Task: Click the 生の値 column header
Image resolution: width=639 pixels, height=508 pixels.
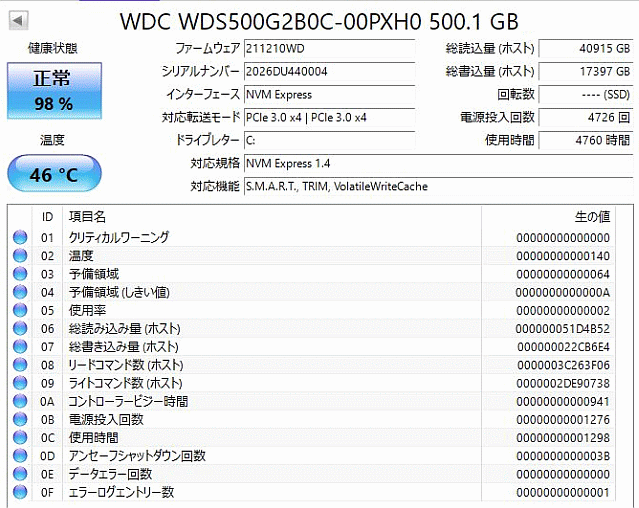Action: click(x=548, y=217)
